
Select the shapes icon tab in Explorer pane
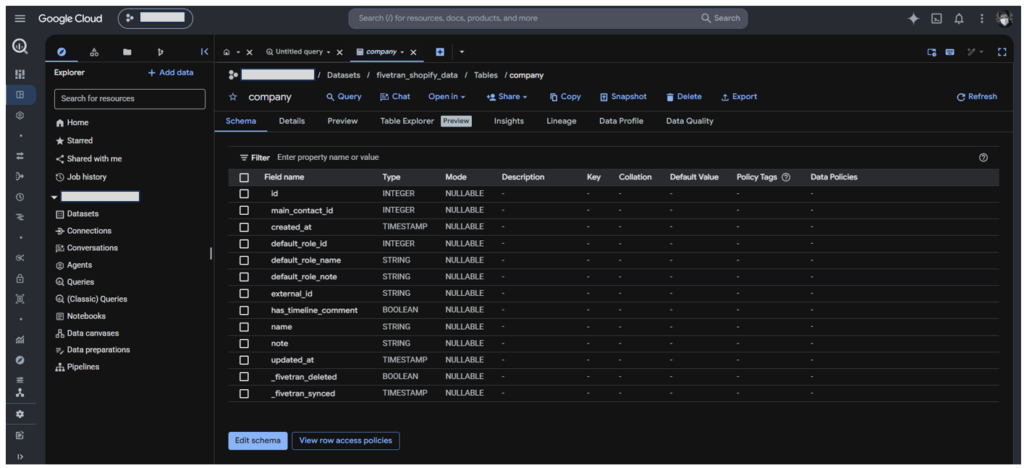94,52
